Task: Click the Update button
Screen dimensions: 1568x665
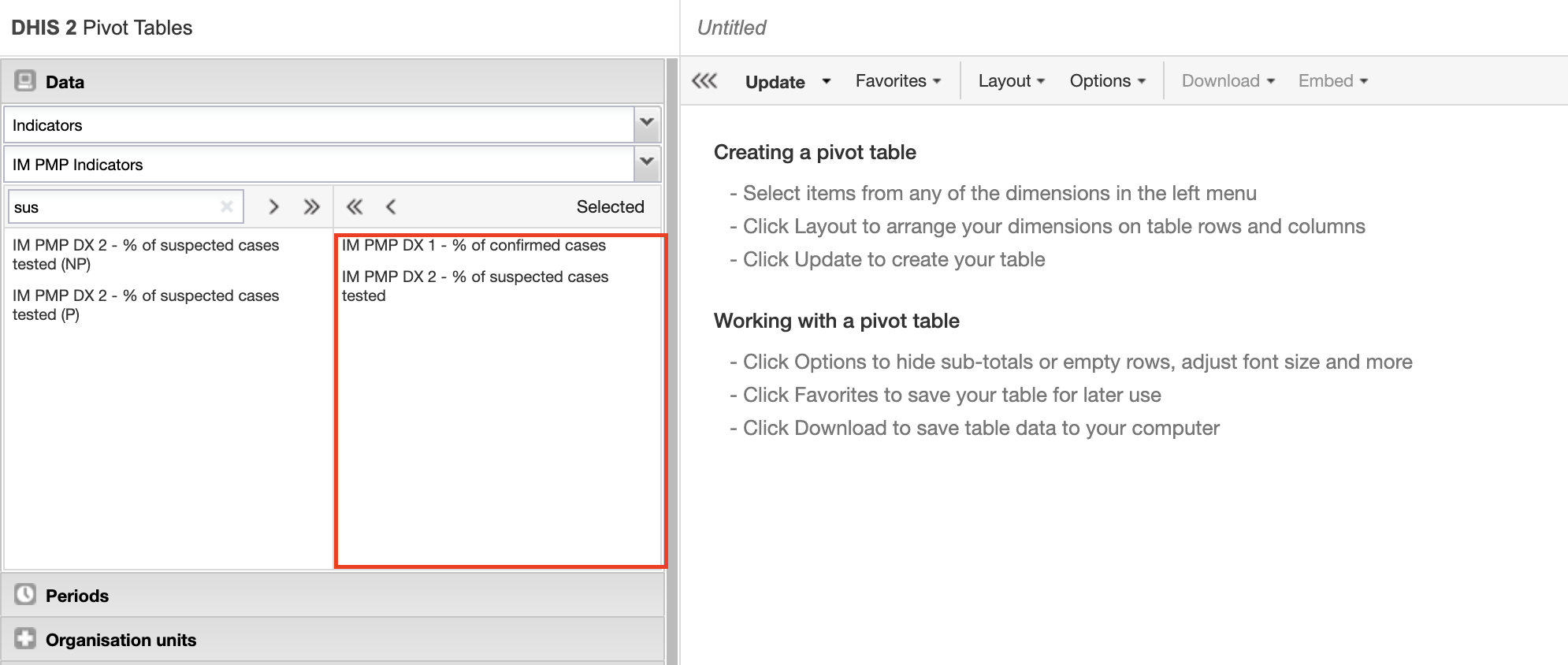Action: [x=775, y=81]
